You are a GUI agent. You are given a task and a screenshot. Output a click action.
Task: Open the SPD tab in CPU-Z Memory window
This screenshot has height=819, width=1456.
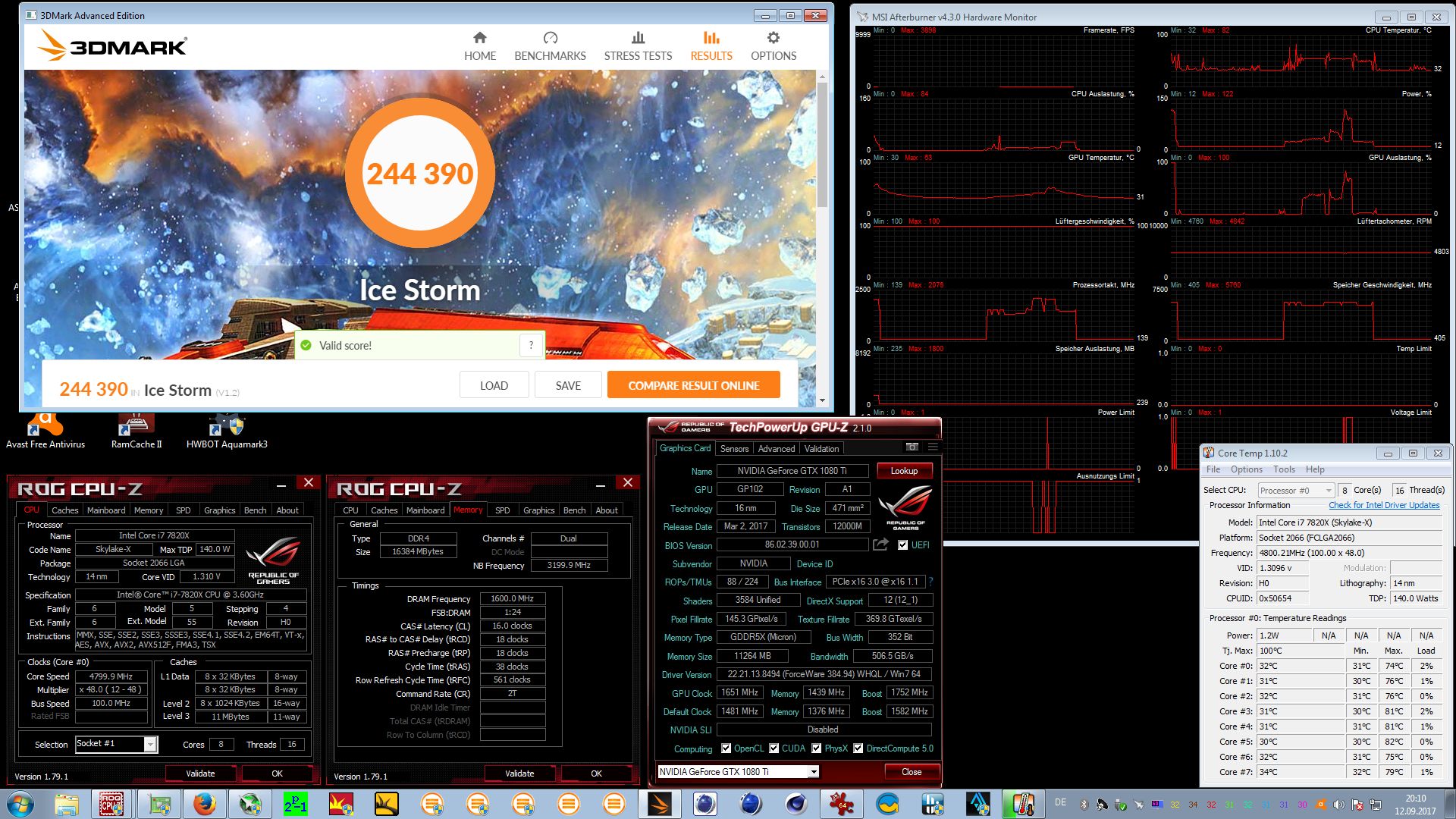(x=502, y=510)
